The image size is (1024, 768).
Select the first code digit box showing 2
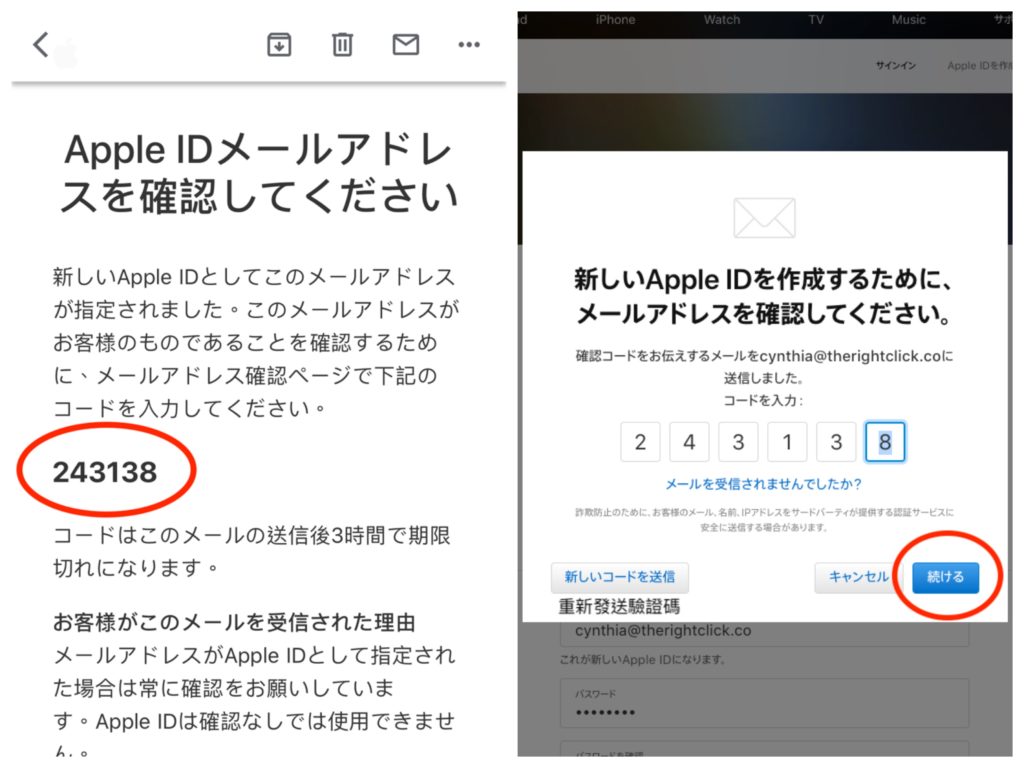point(640,442)
